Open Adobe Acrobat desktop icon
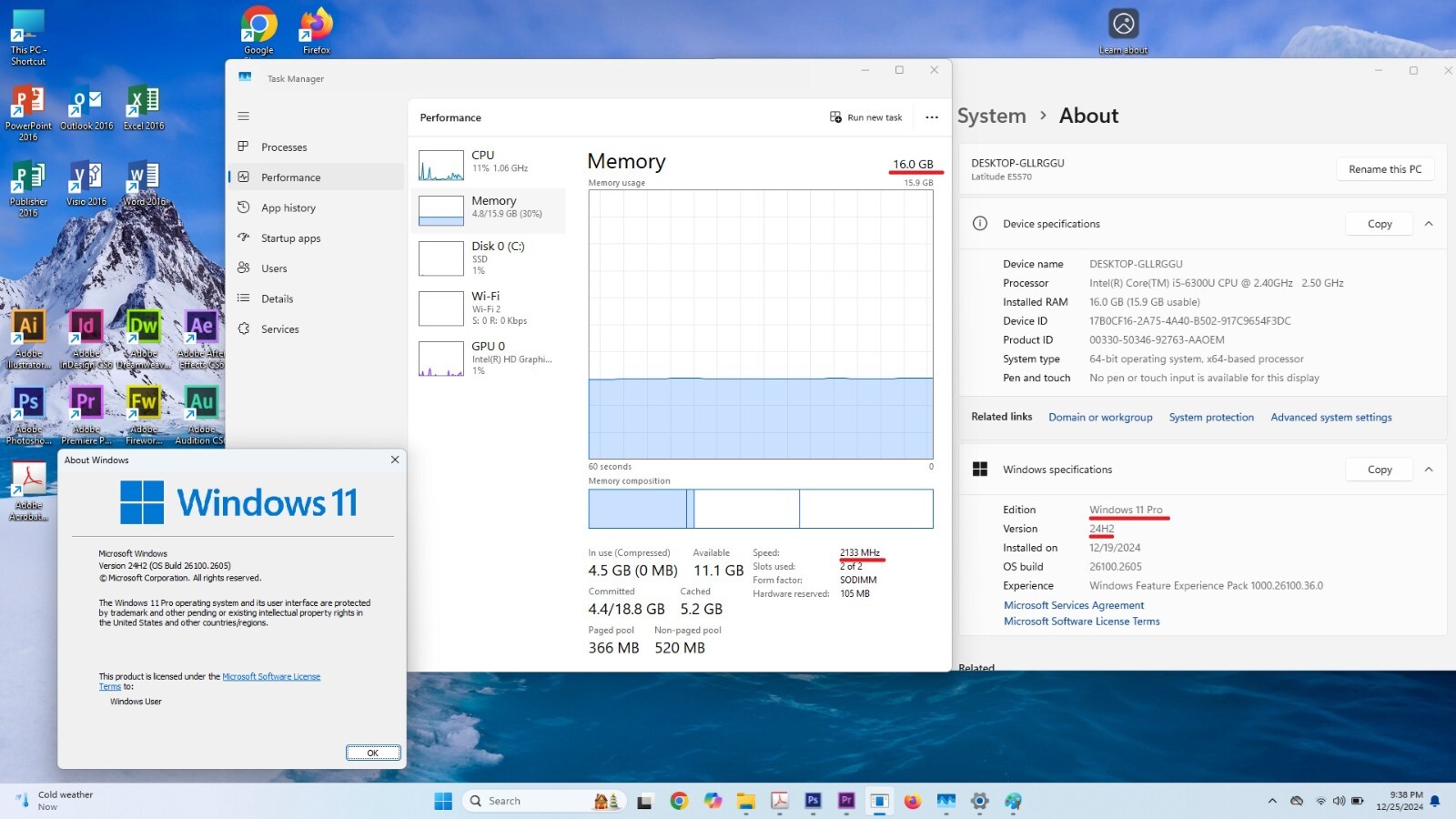 [28, 491]
